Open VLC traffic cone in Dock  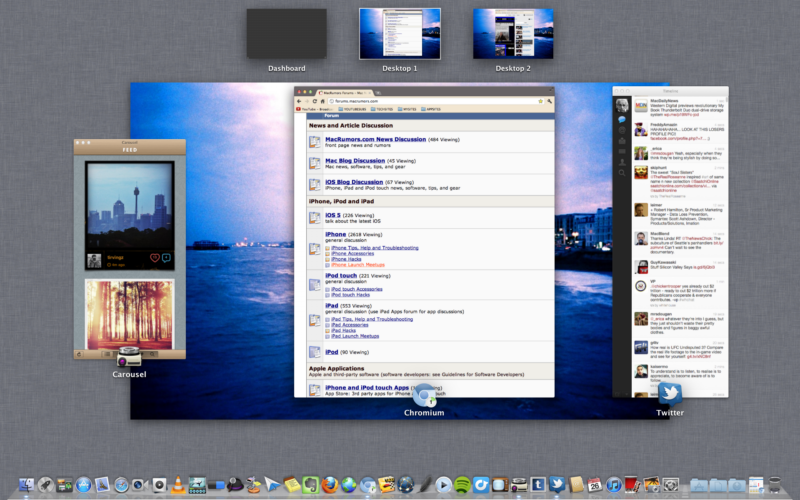pyautogui.click(x=178, y=485)
